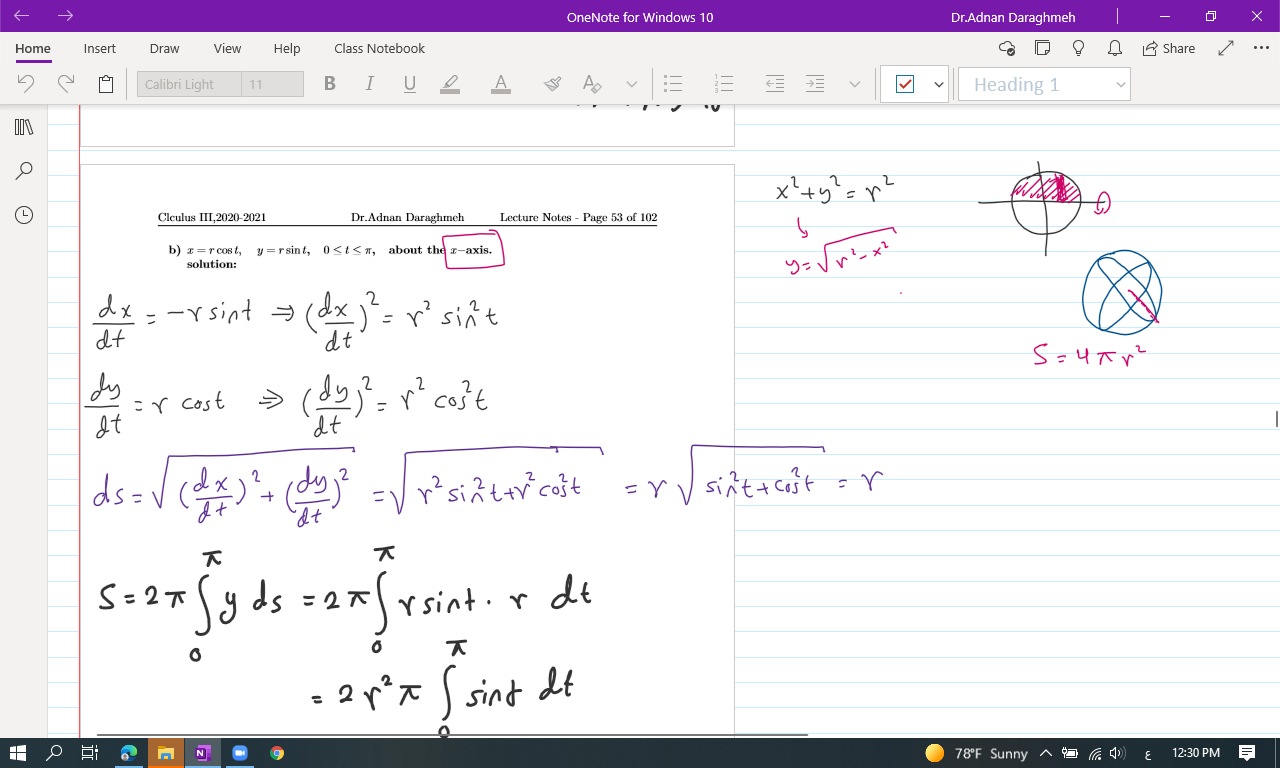The height and width of the screenshot is (768, 1280).
Task: Open the Class Notebook tab
Action: pyautogui.click(x=379, y=48)
